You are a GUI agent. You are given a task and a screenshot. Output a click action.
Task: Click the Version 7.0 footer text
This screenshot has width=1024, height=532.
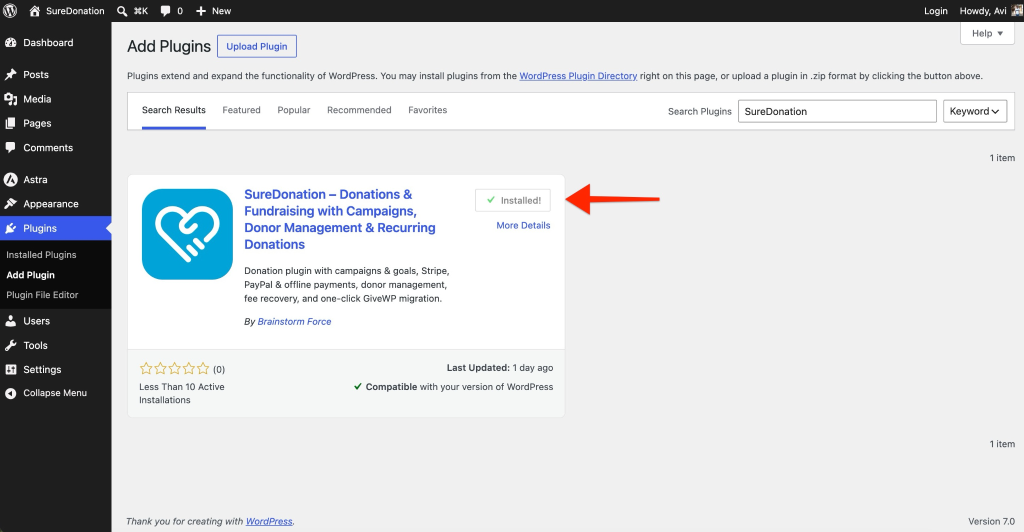pos(991,522)
